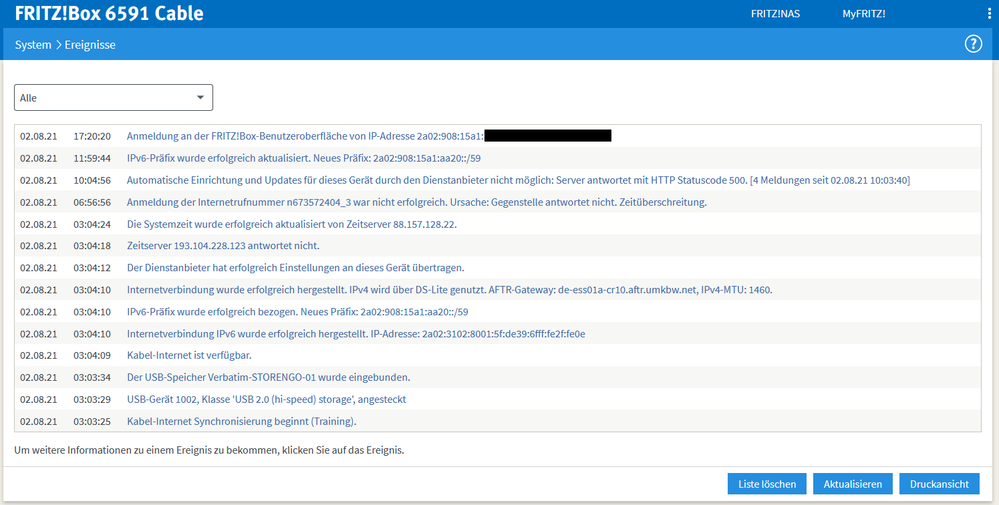The height and width of the screenshot is (505, 999).
Task: Click the timestamp 03:04:09
Action: click(92, 355)
